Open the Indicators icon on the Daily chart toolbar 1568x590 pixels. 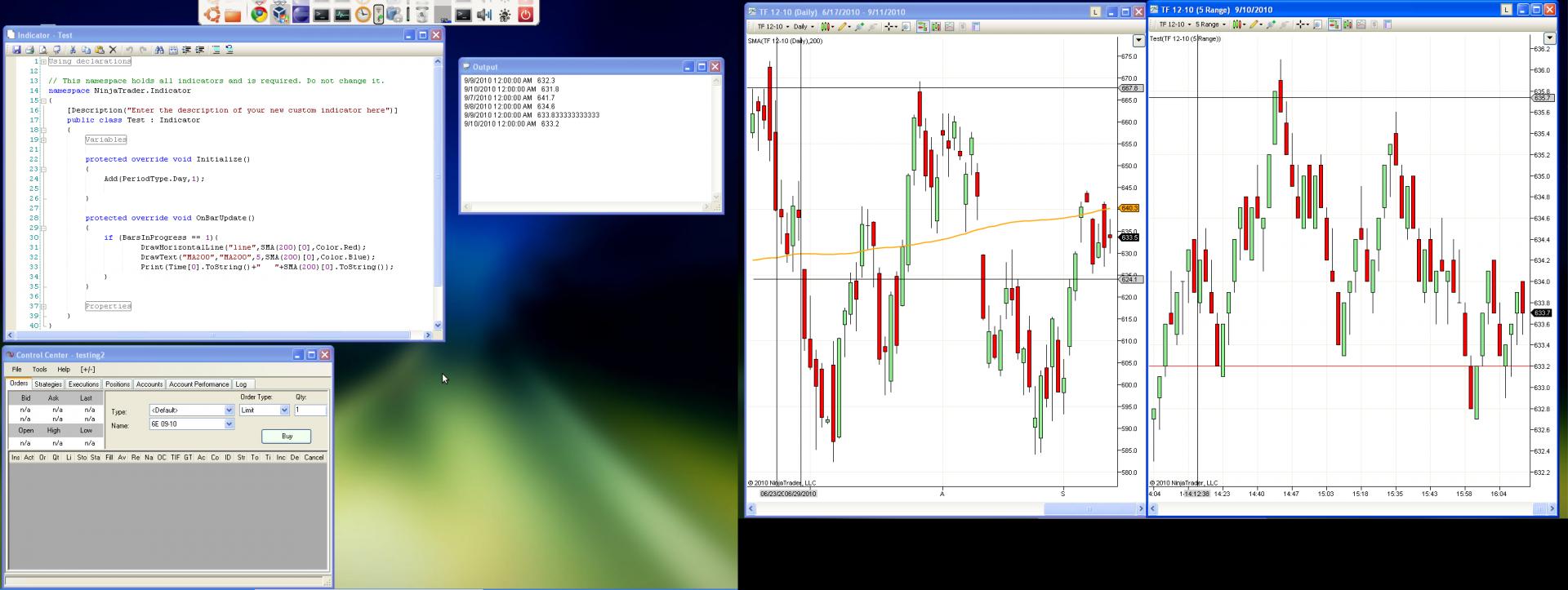[949, 27]
